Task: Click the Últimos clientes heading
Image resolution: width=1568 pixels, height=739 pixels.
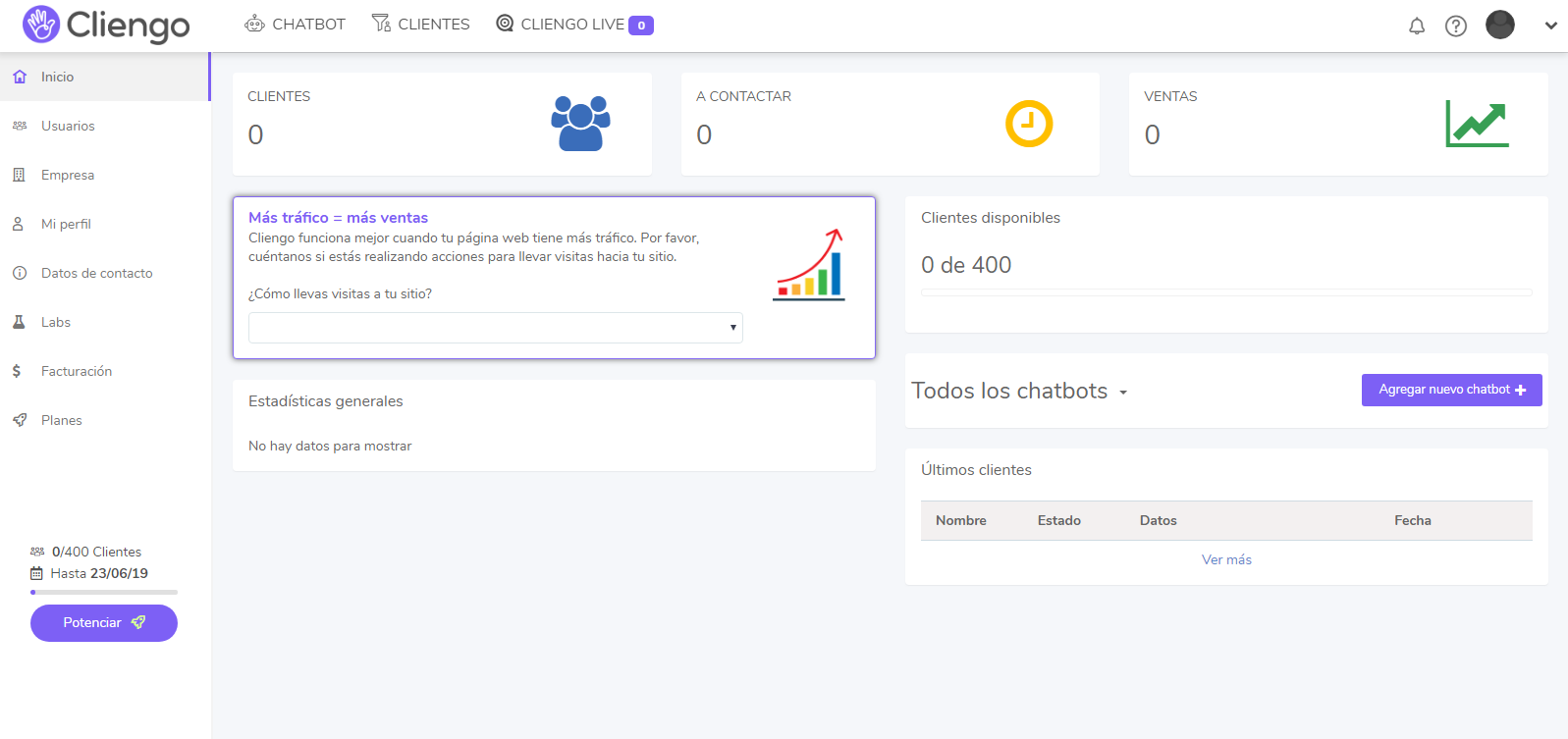Action: [x=976, y=470]
